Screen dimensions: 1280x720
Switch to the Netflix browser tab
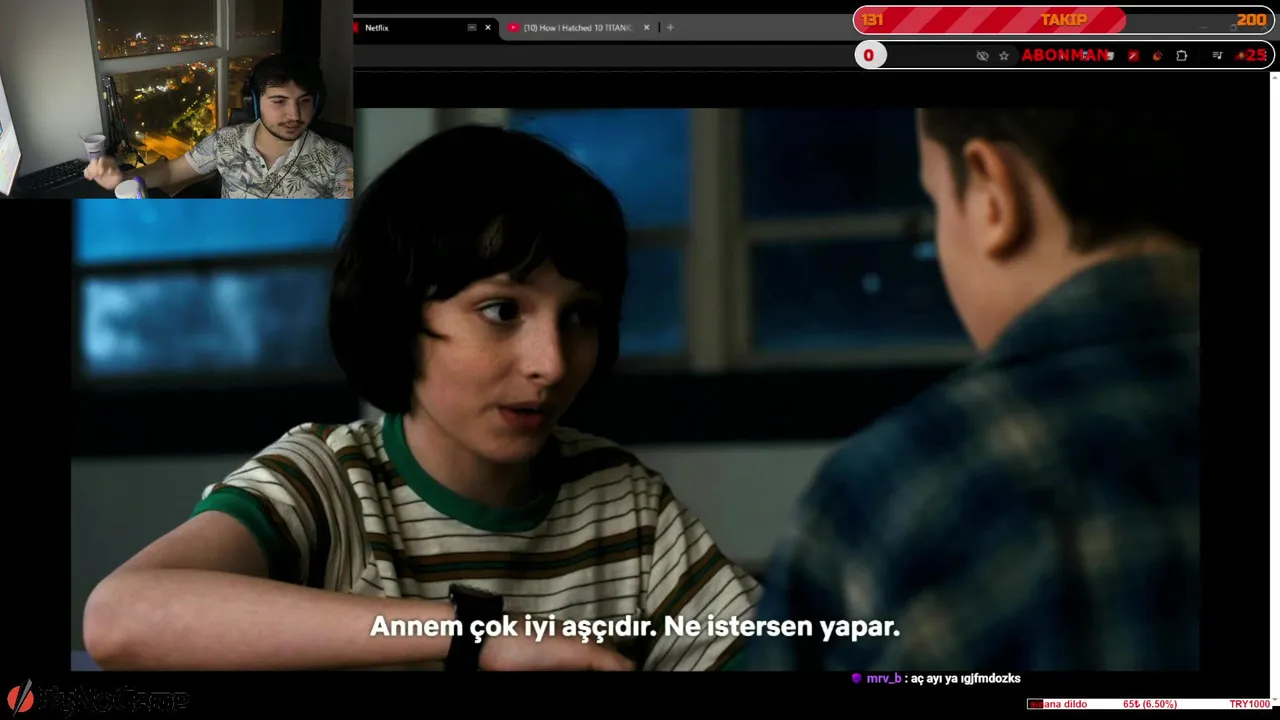pos(425,28)
